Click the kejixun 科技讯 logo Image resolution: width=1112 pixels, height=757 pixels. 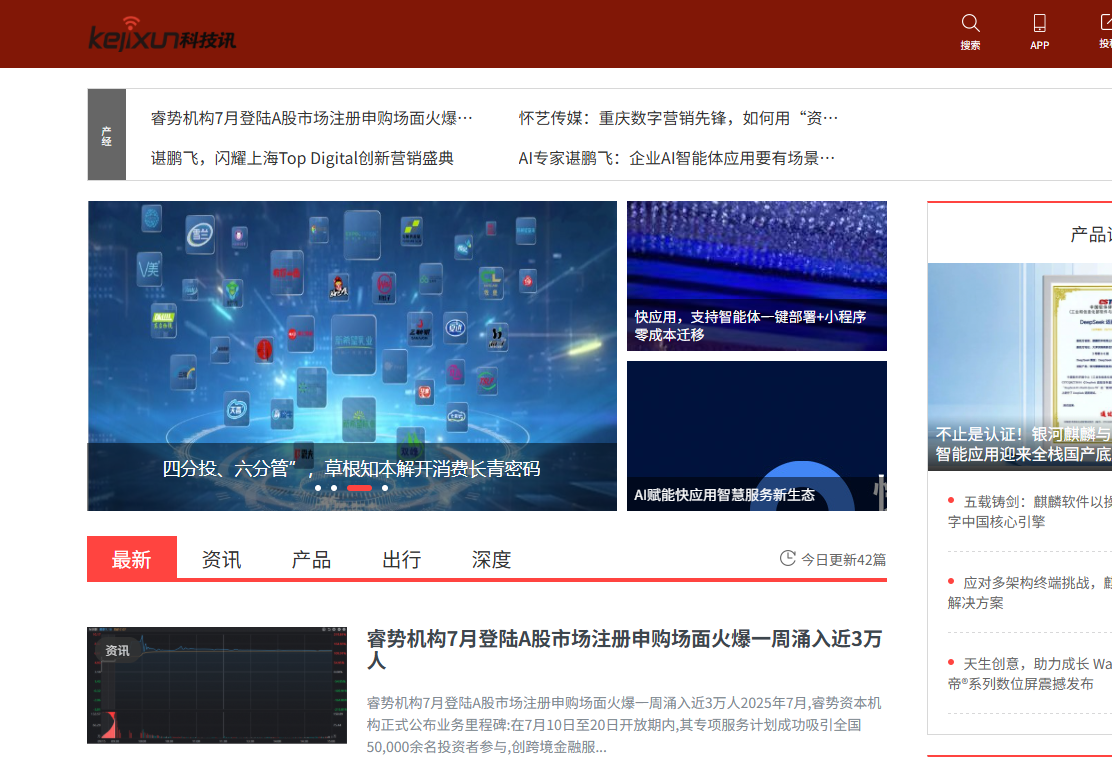click(x=162, y=34)
